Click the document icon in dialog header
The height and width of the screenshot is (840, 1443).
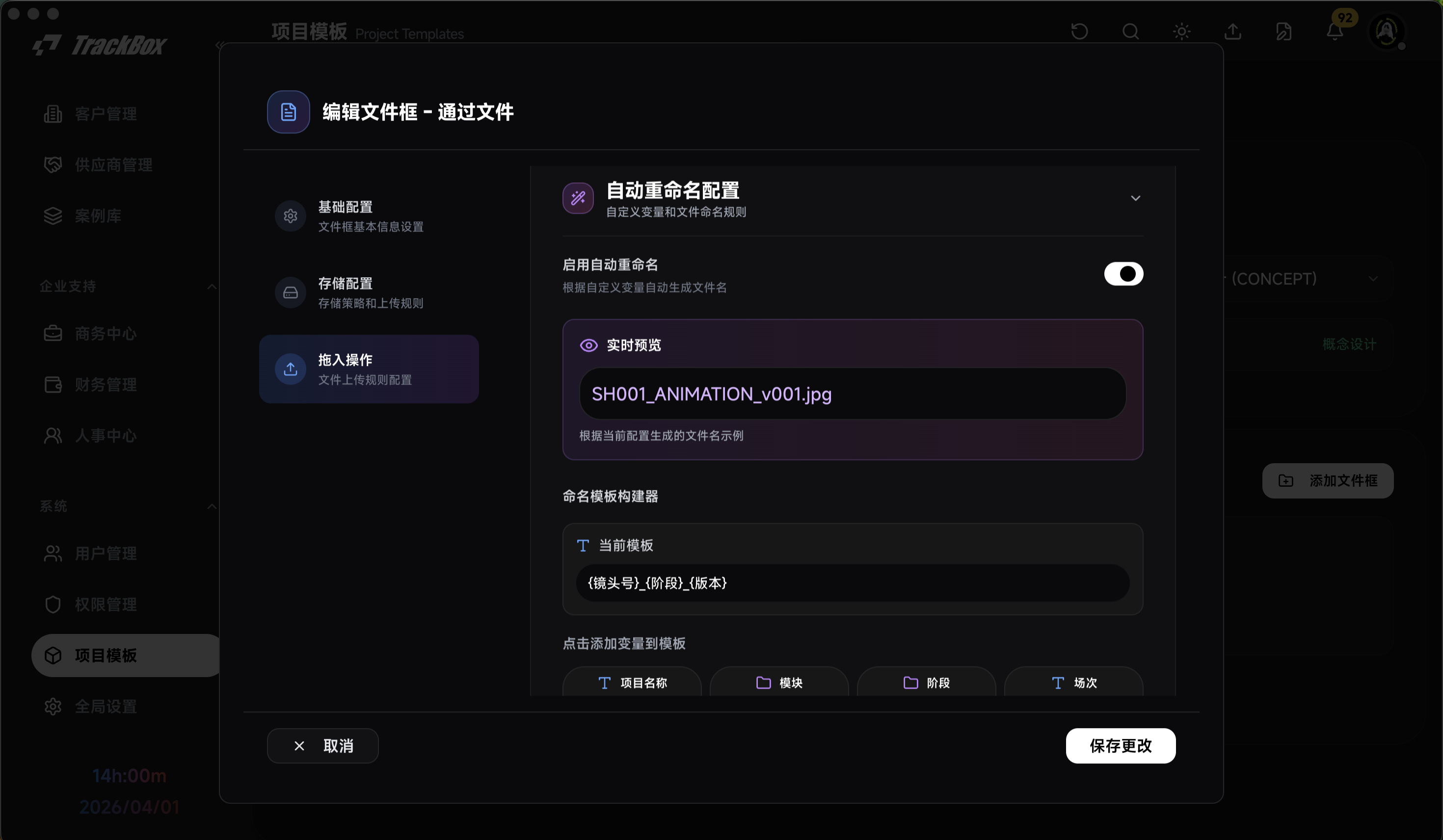click(289, 112)
